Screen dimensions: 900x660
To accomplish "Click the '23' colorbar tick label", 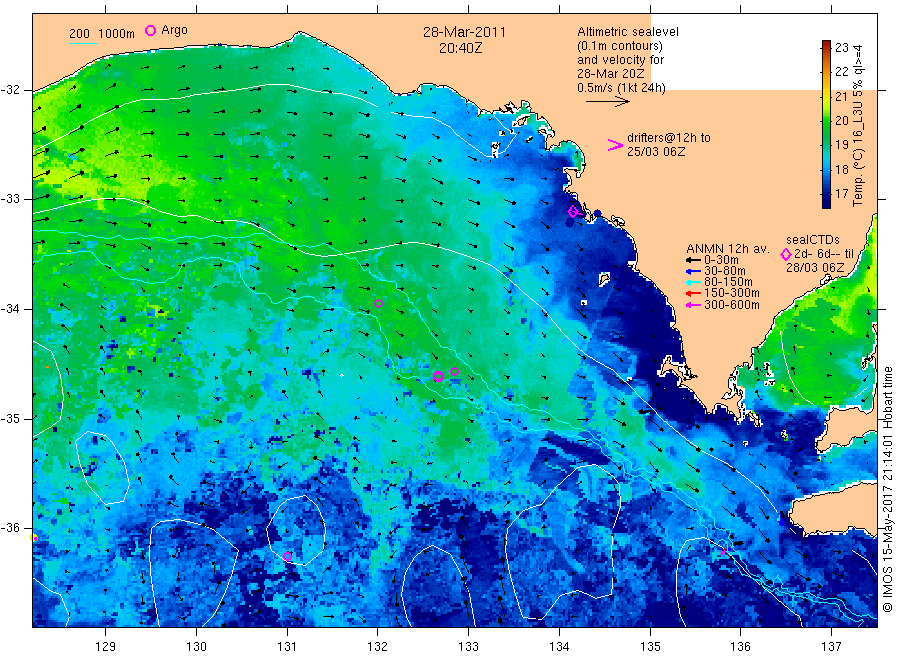I will pyautogui.click(x=841, y=48).
